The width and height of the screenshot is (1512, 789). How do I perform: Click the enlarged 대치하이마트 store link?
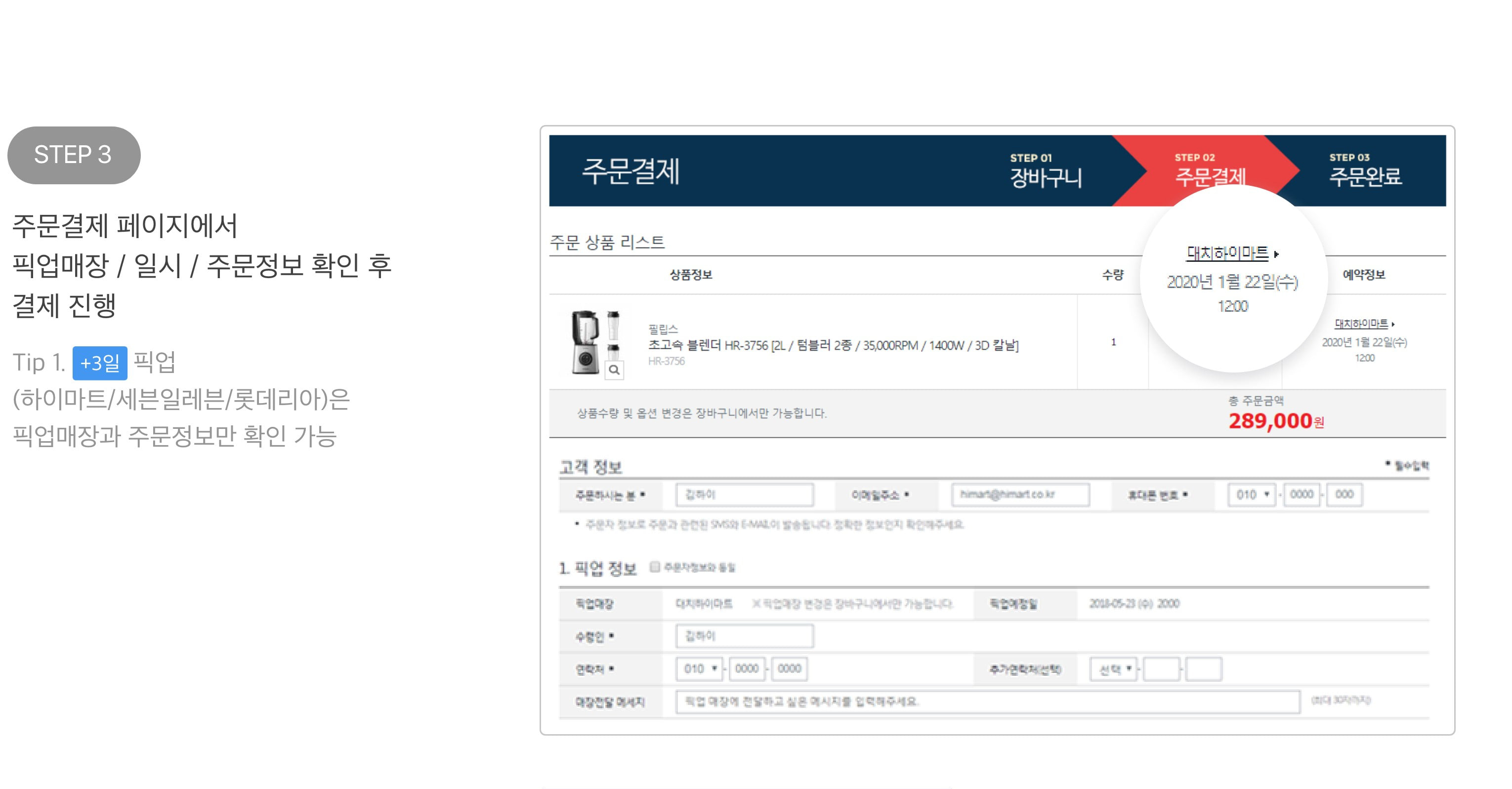1227,253
